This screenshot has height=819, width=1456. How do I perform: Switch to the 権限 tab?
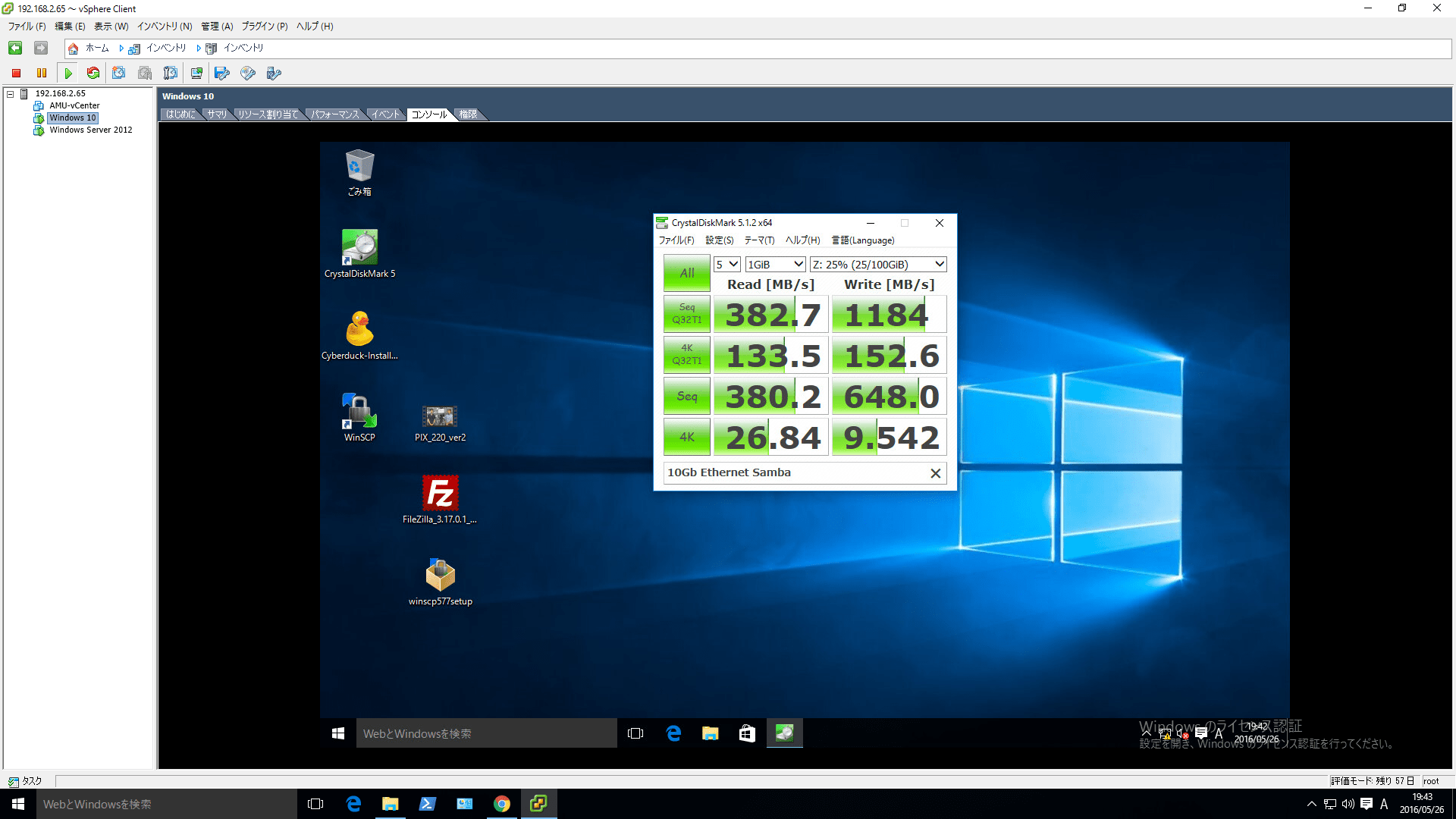pos(469,115)
